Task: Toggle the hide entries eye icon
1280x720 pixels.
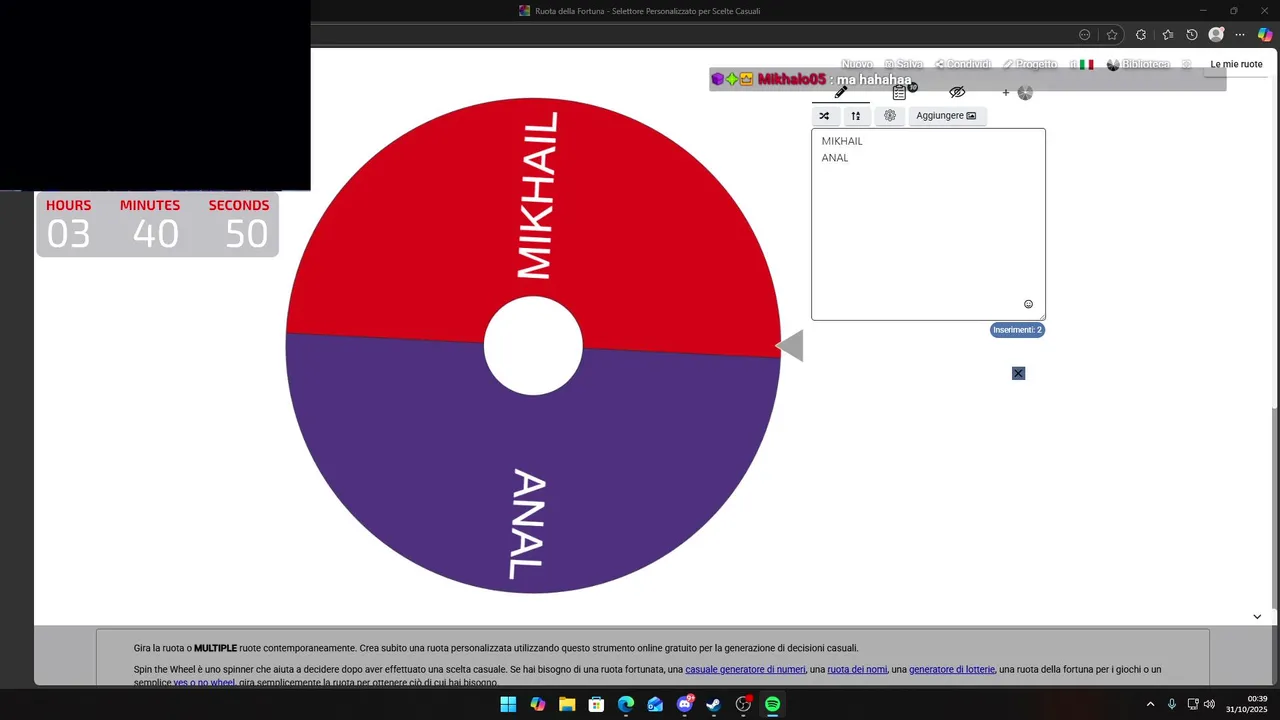Action: click(957, 92)
